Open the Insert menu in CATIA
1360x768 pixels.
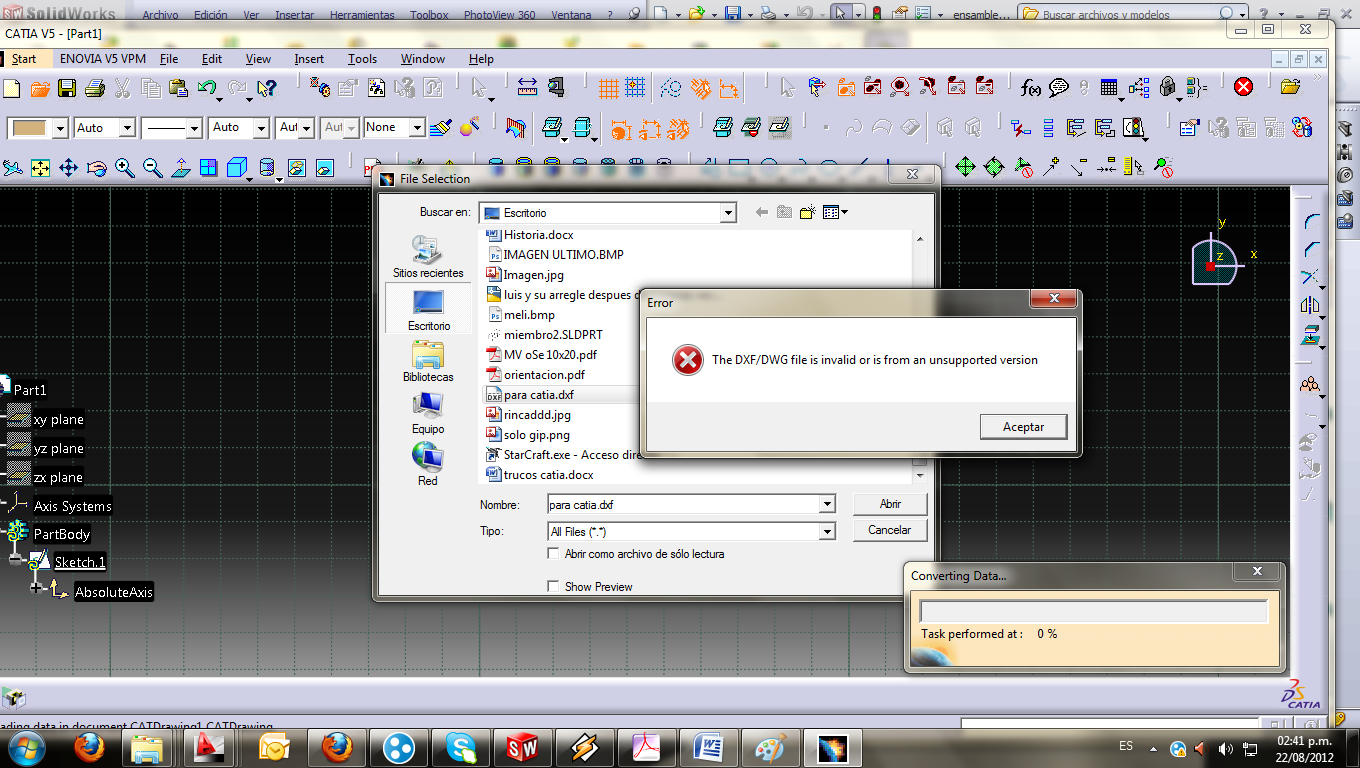click(309, 59)
